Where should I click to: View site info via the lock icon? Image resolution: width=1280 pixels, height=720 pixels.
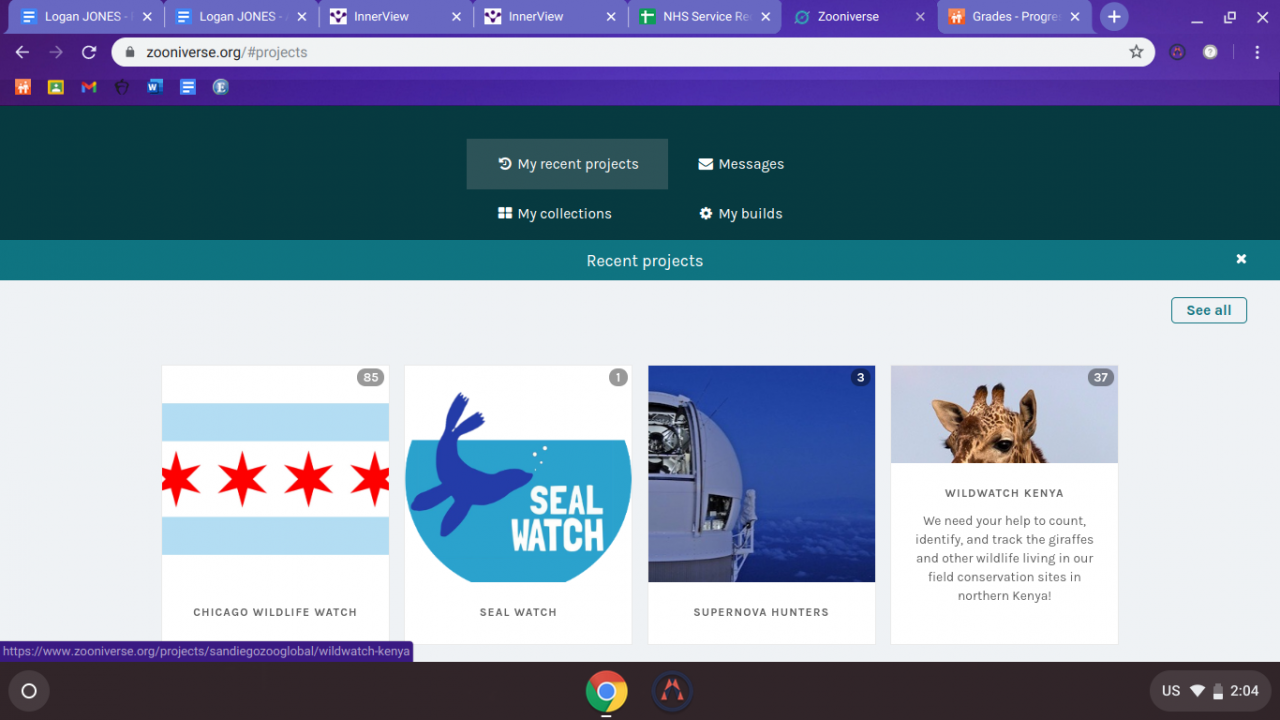130,52
